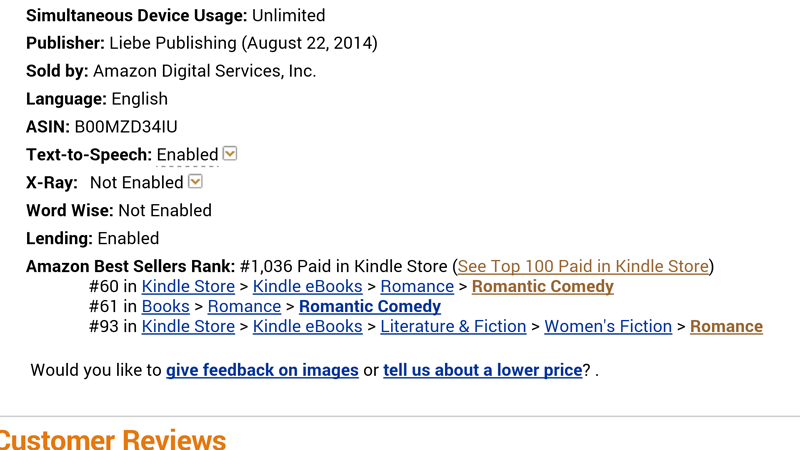Screen dimensions: 800x450
Task: Open Books link in #61 ranking
Action: 166,306
